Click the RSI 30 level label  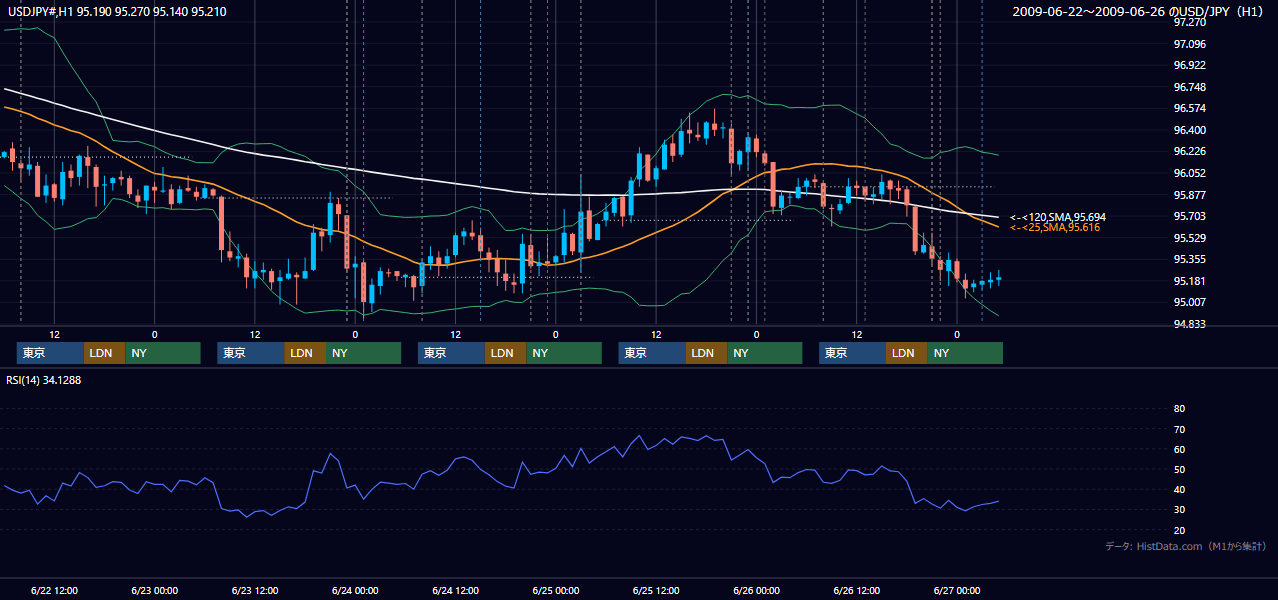[1179, 510]
